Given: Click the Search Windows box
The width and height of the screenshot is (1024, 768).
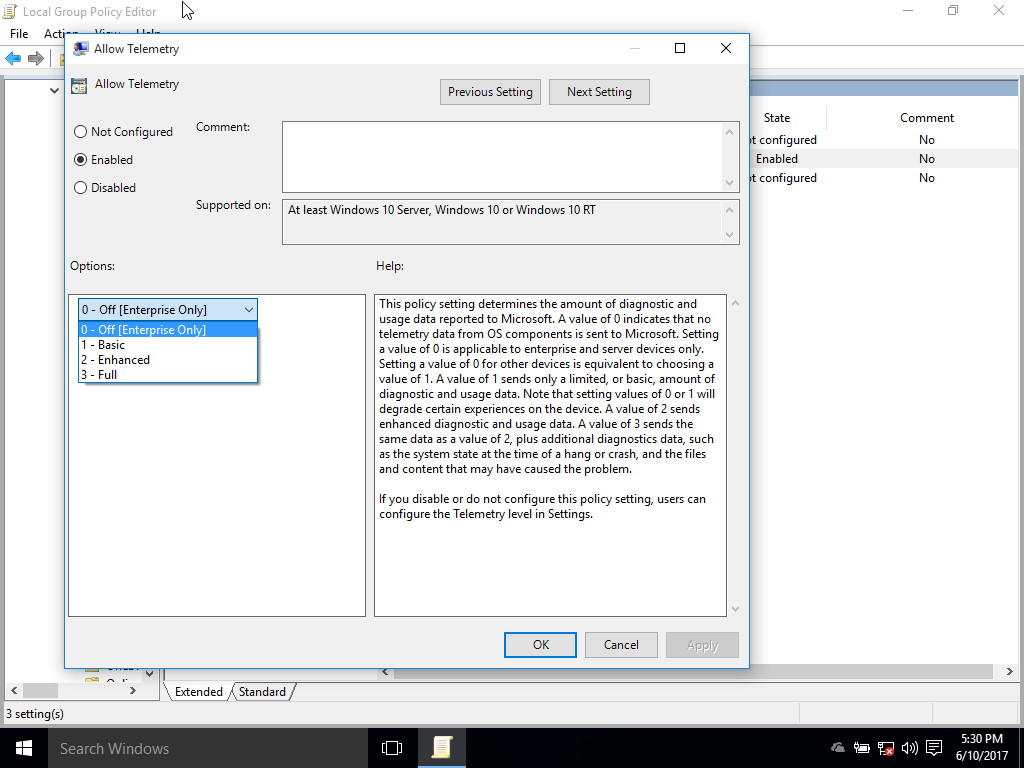Looking at the screenshot, I should point(208,748).
